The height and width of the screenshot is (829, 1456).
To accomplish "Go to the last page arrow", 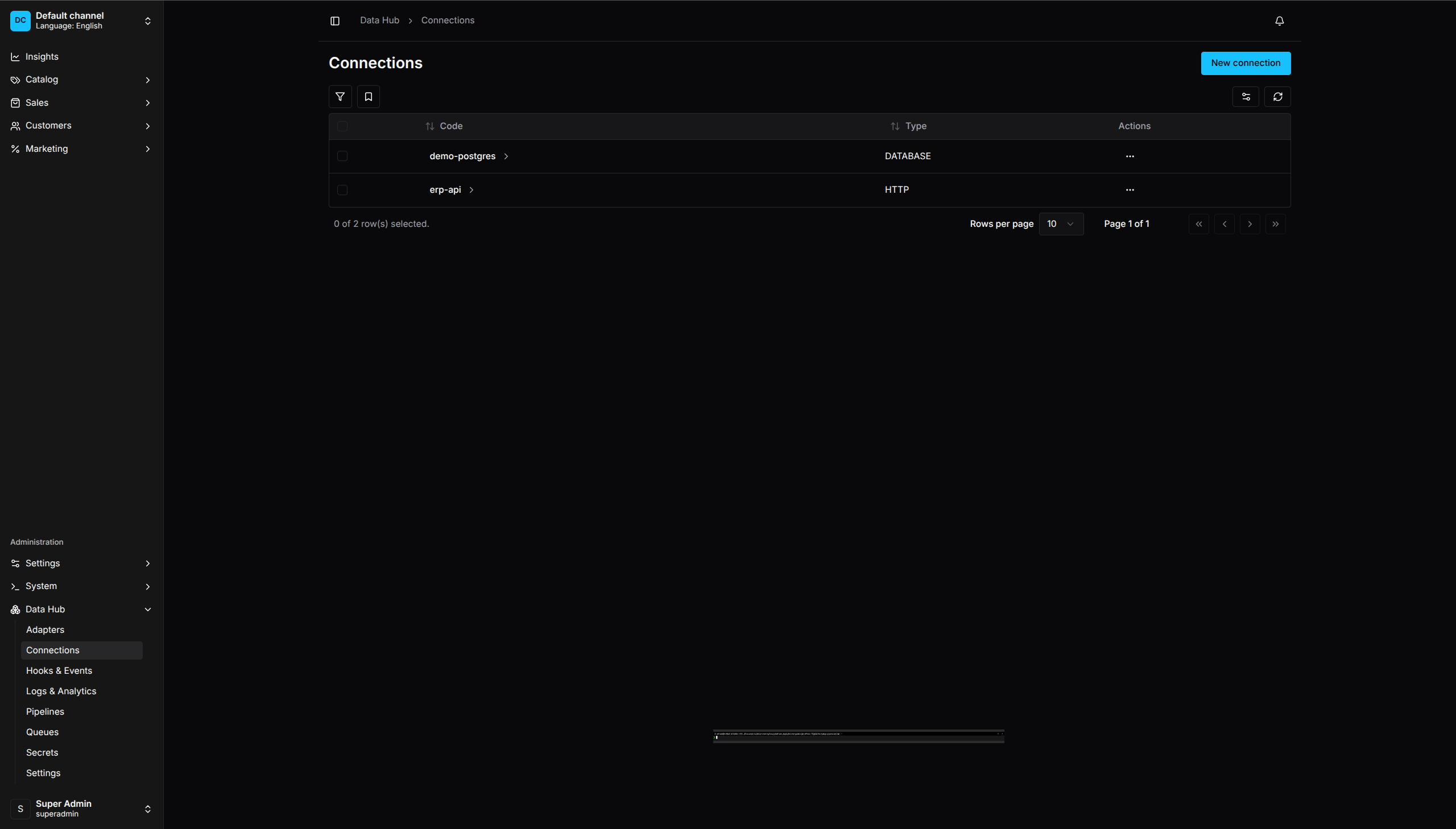I will 1275,225.
